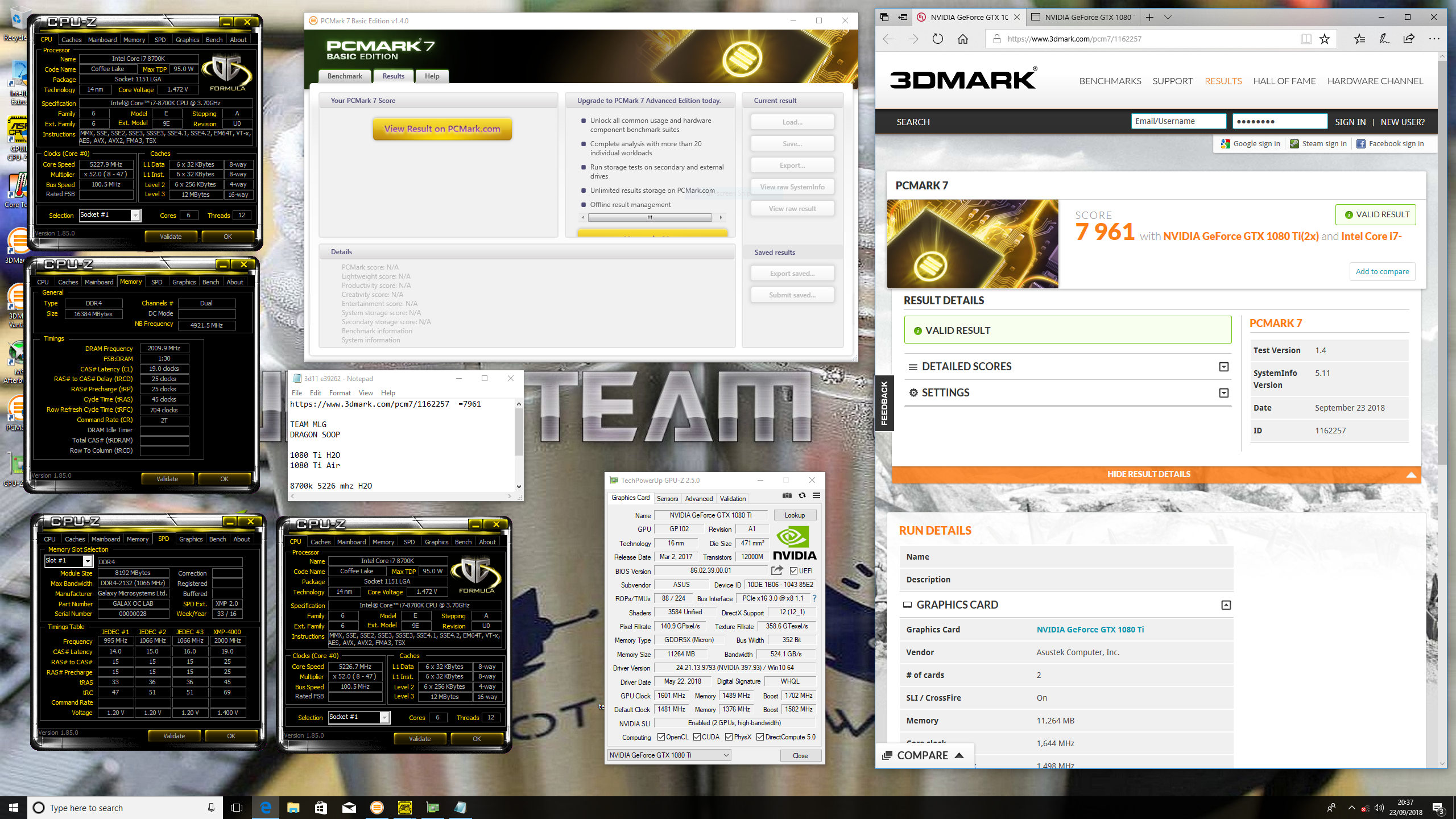
Task: Open Hall of Fame on 3DMark navigation
Action: point(1284,81)
